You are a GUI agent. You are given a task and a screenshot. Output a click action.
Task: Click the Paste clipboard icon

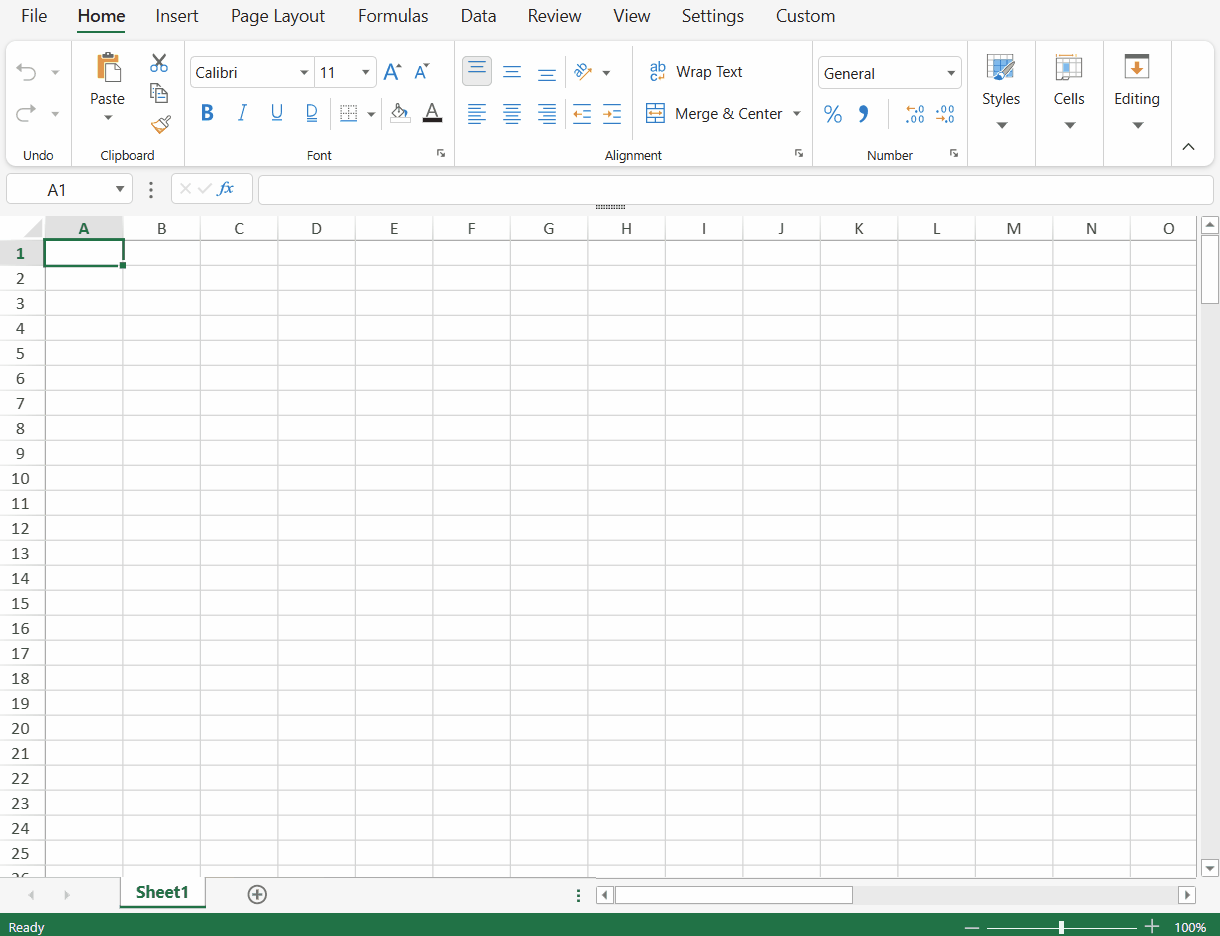(x=107, y=67)
